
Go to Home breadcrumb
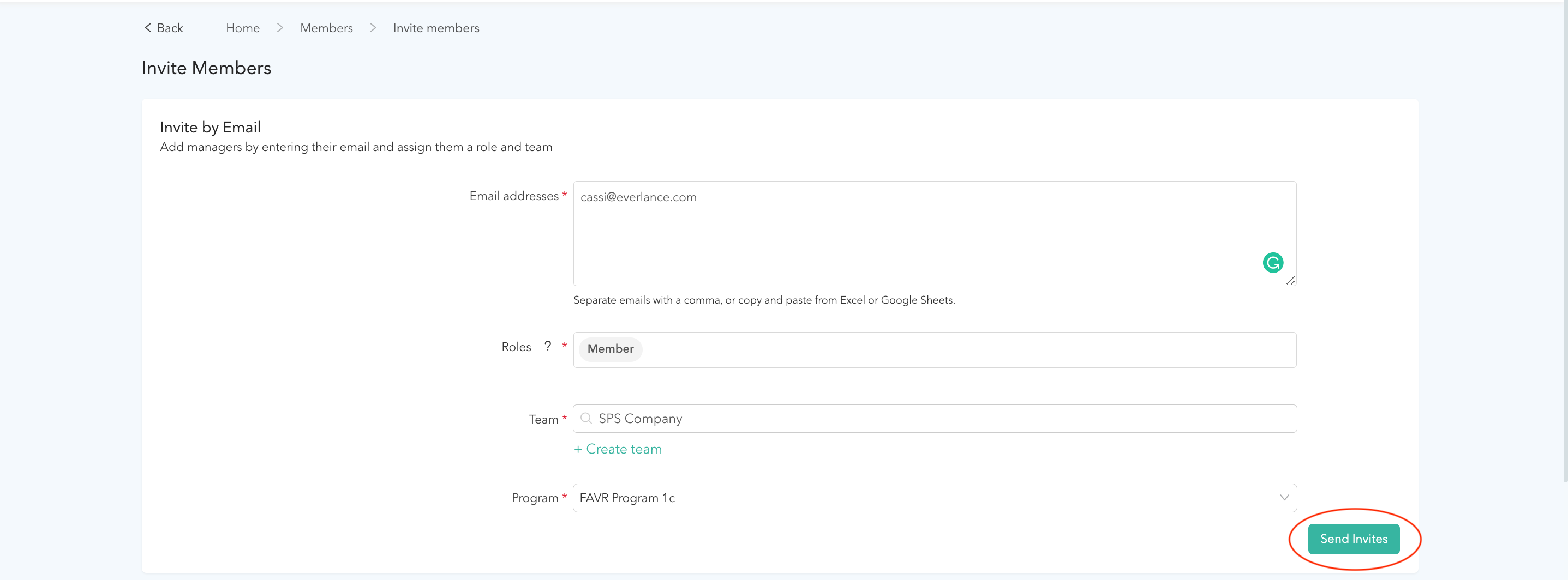coord(242,28)
